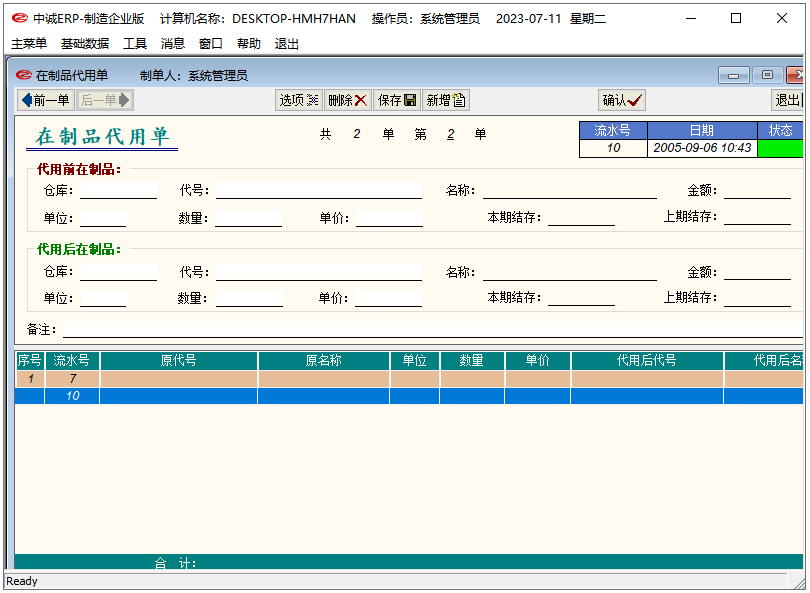Click the 数量 field under 代用前在制品

(248, 218)
